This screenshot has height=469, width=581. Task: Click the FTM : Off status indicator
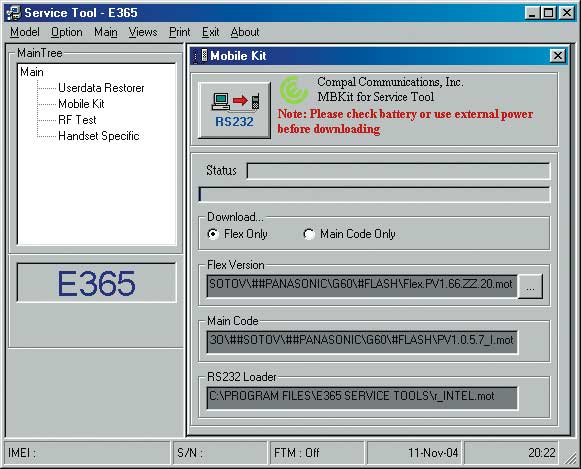(317, 453)
